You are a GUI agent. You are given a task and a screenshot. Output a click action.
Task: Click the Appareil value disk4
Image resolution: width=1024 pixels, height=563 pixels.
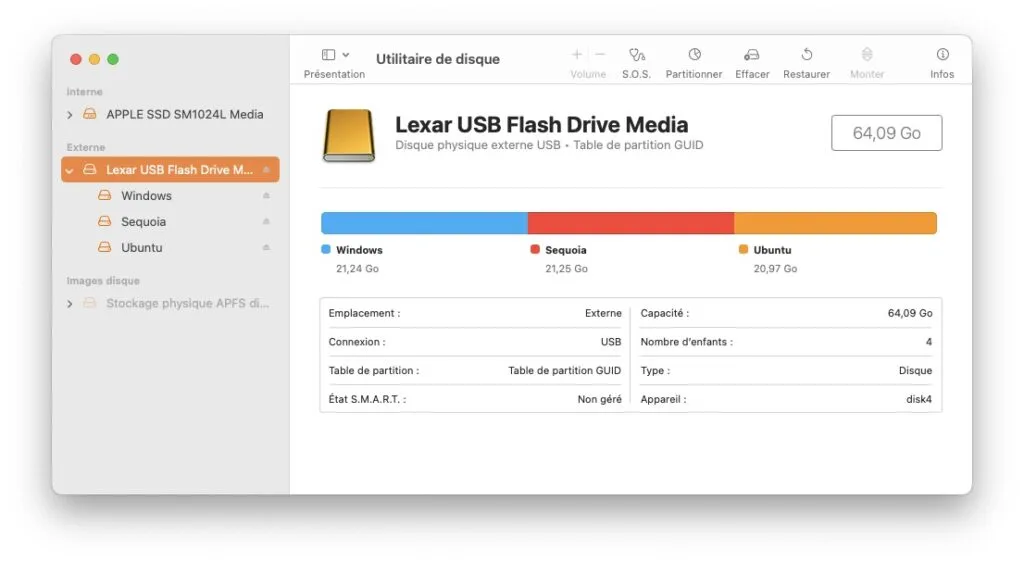click(x=919, y=399)
